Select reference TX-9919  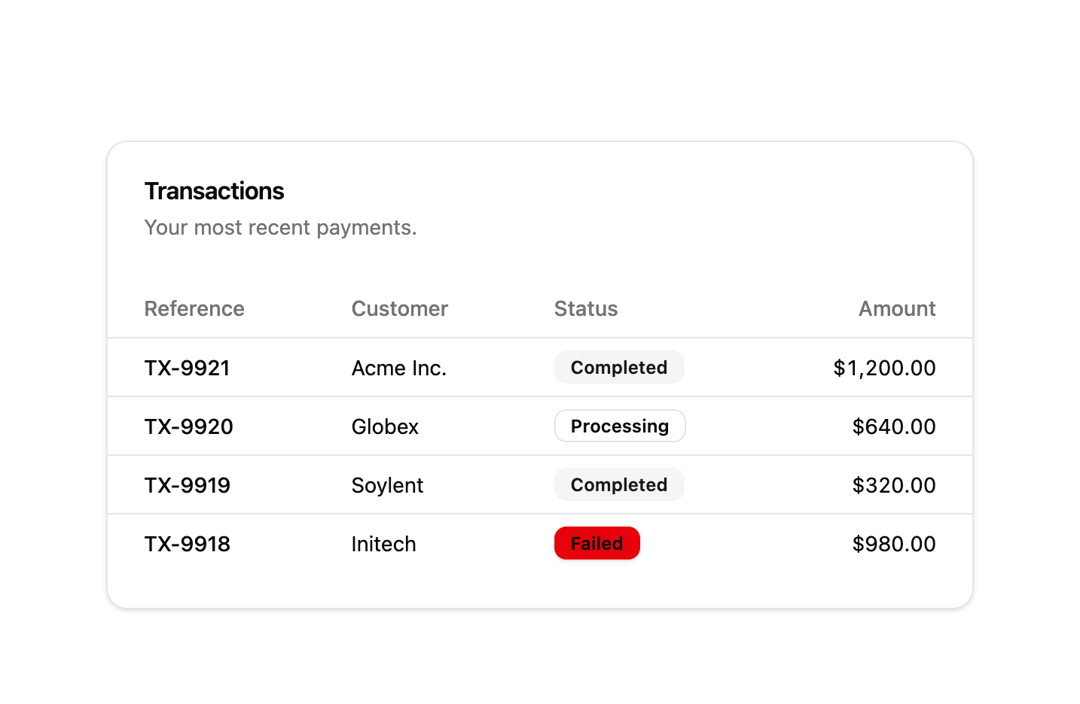[187, 485]
